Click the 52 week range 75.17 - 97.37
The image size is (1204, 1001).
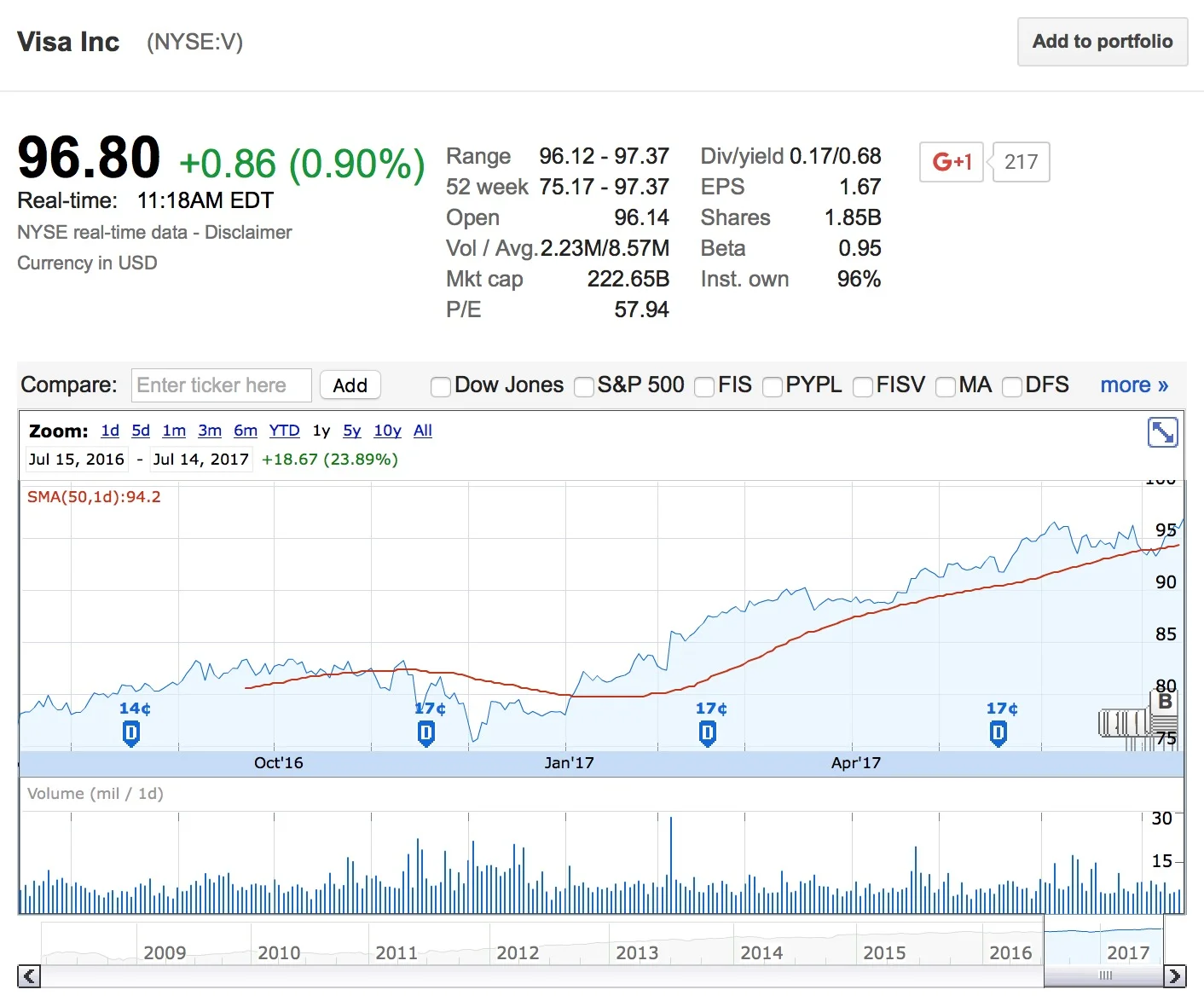(604, 187)
